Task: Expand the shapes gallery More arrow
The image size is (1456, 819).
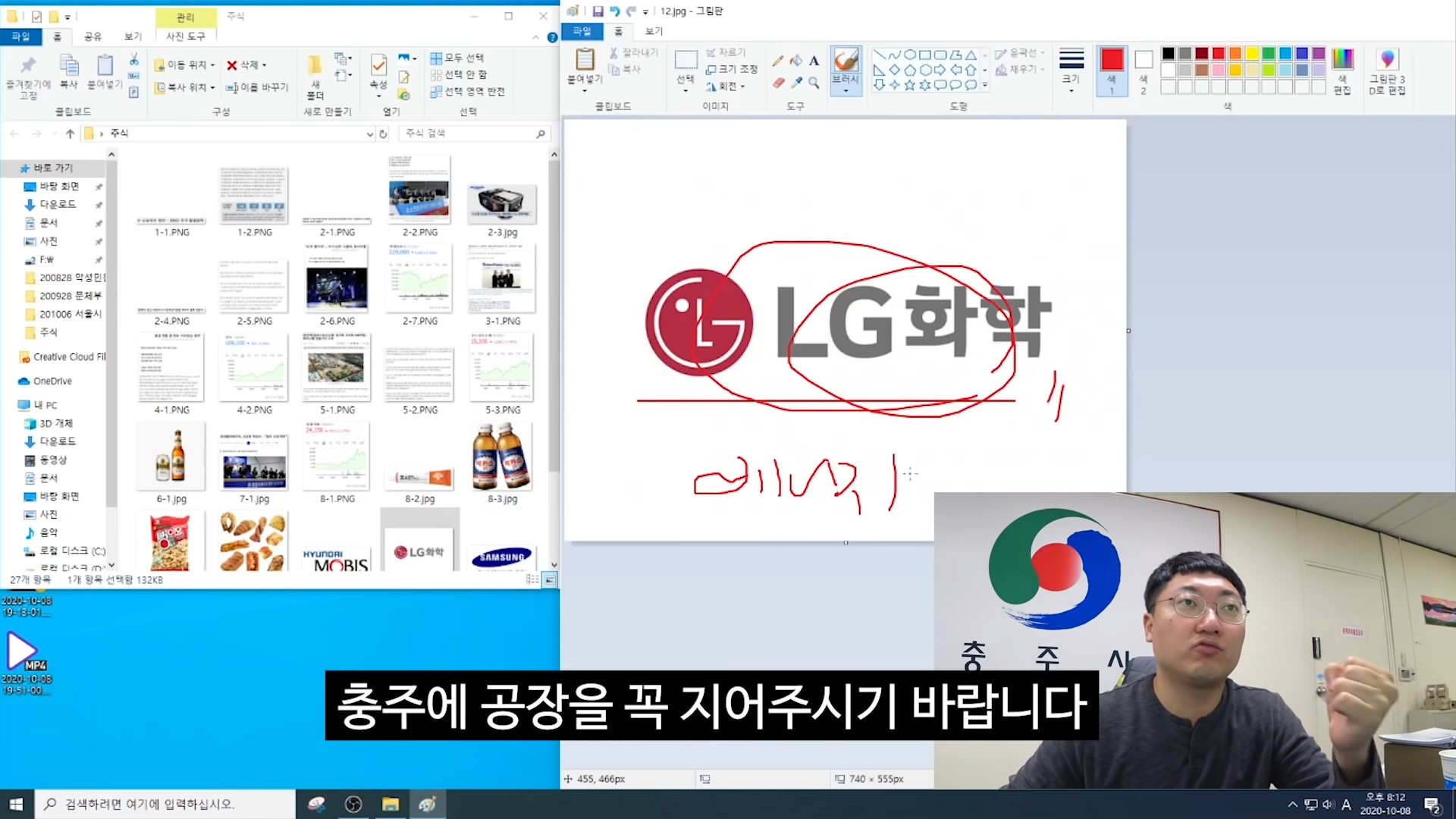Action: pyautogui.click(x=985, y=86)
